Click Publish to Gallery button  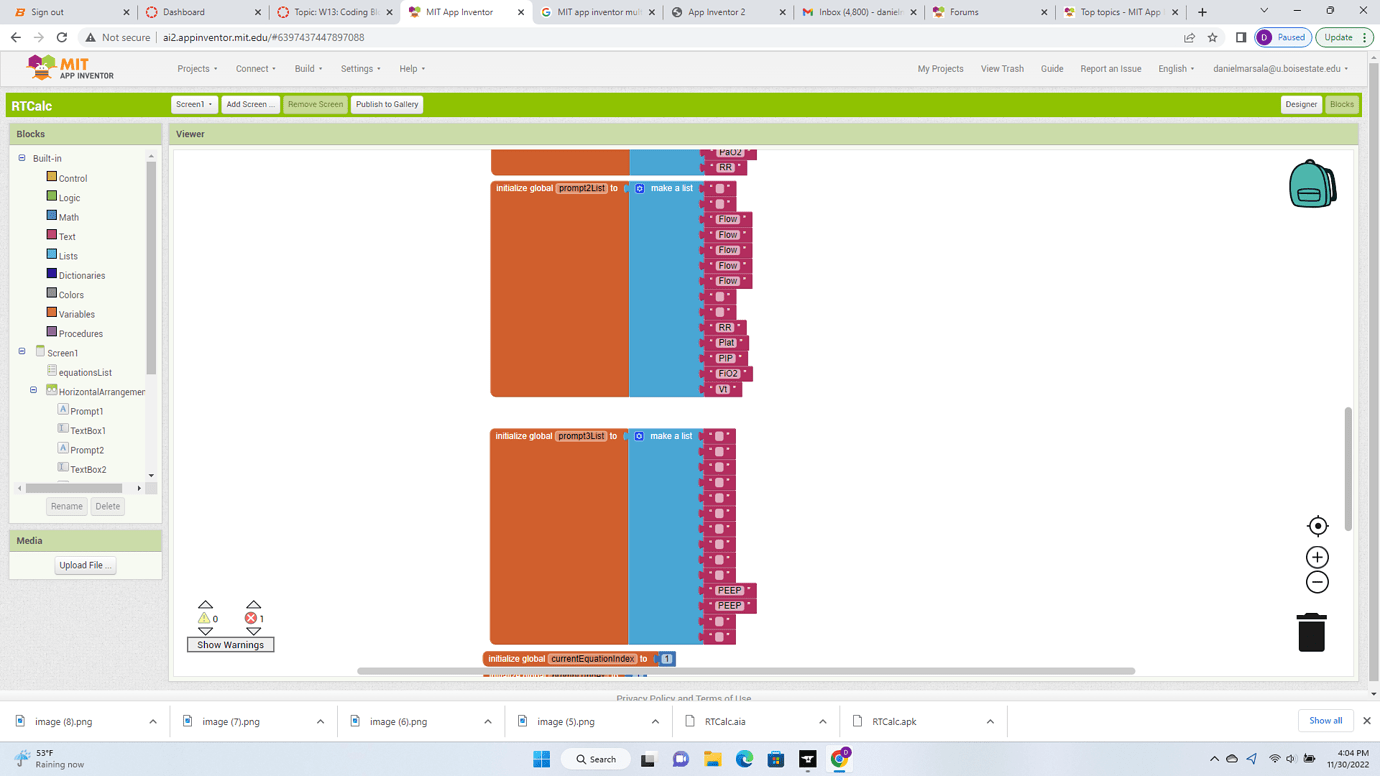tap(387, 104)
